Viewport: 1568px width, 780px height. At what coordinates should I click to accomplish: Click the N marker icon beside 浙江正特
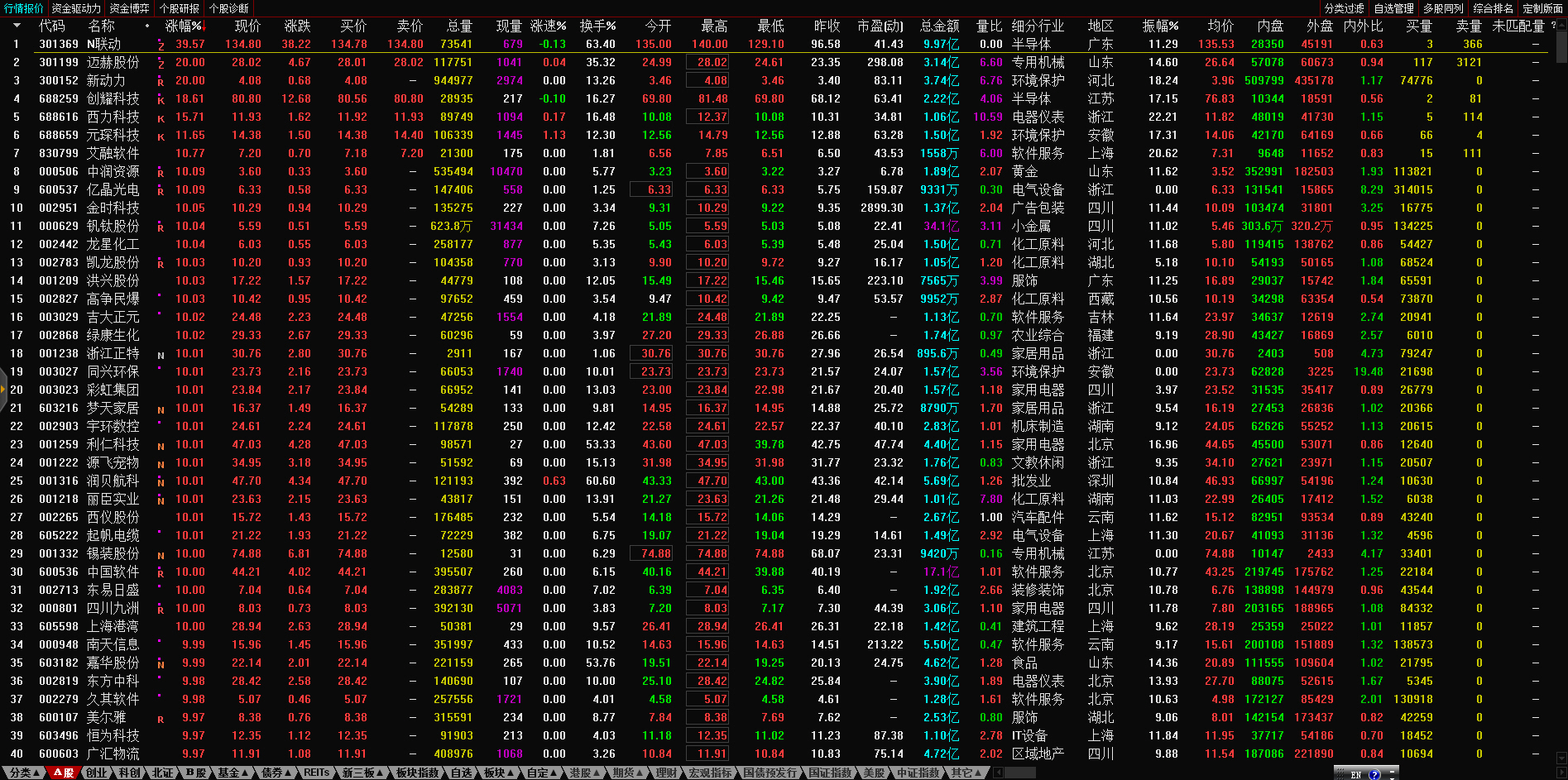[x=161, y=355]
